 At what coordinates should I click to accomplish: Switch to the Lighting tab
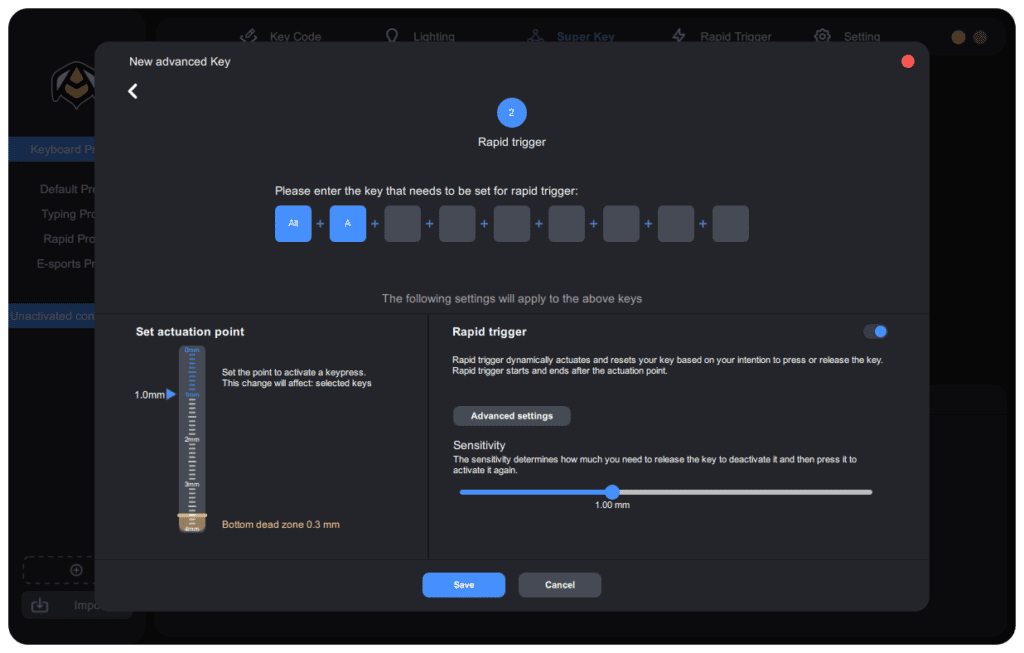pyautogui.click(x=419, y=37)
